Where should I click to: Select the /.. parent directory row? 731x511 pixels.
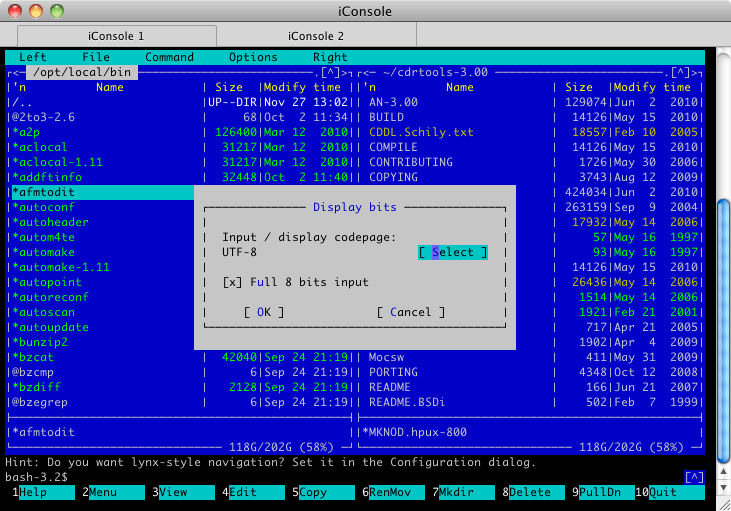179,102
